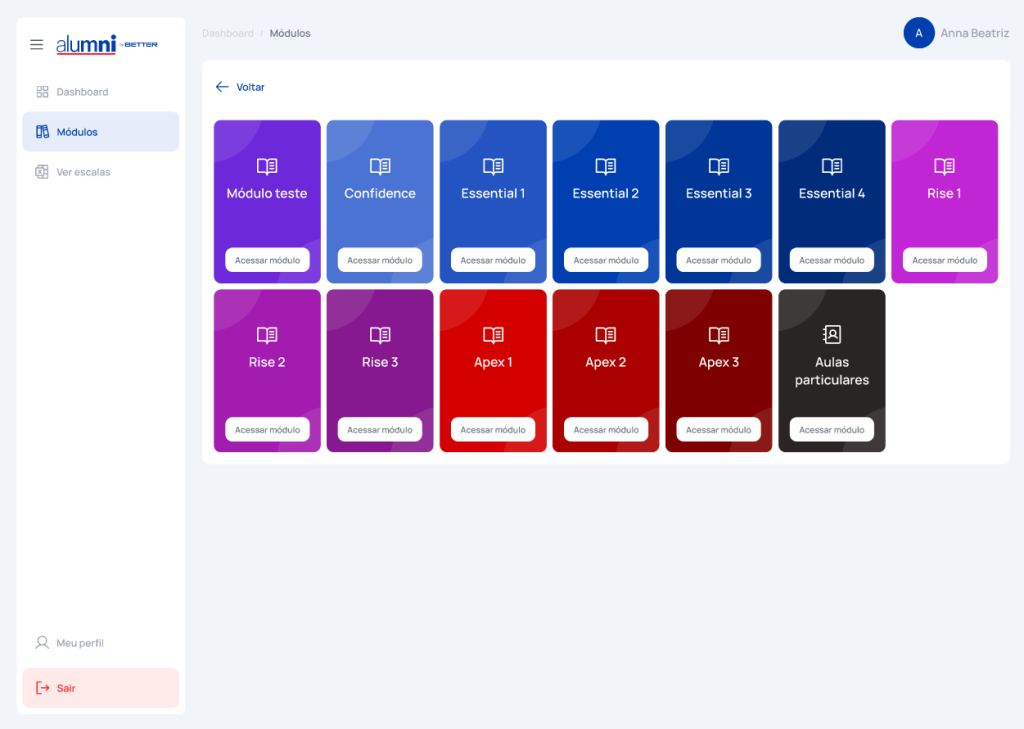Go to Dashboard in the sidebar menu
The image size is (1024, 729).
coord(82,92)
